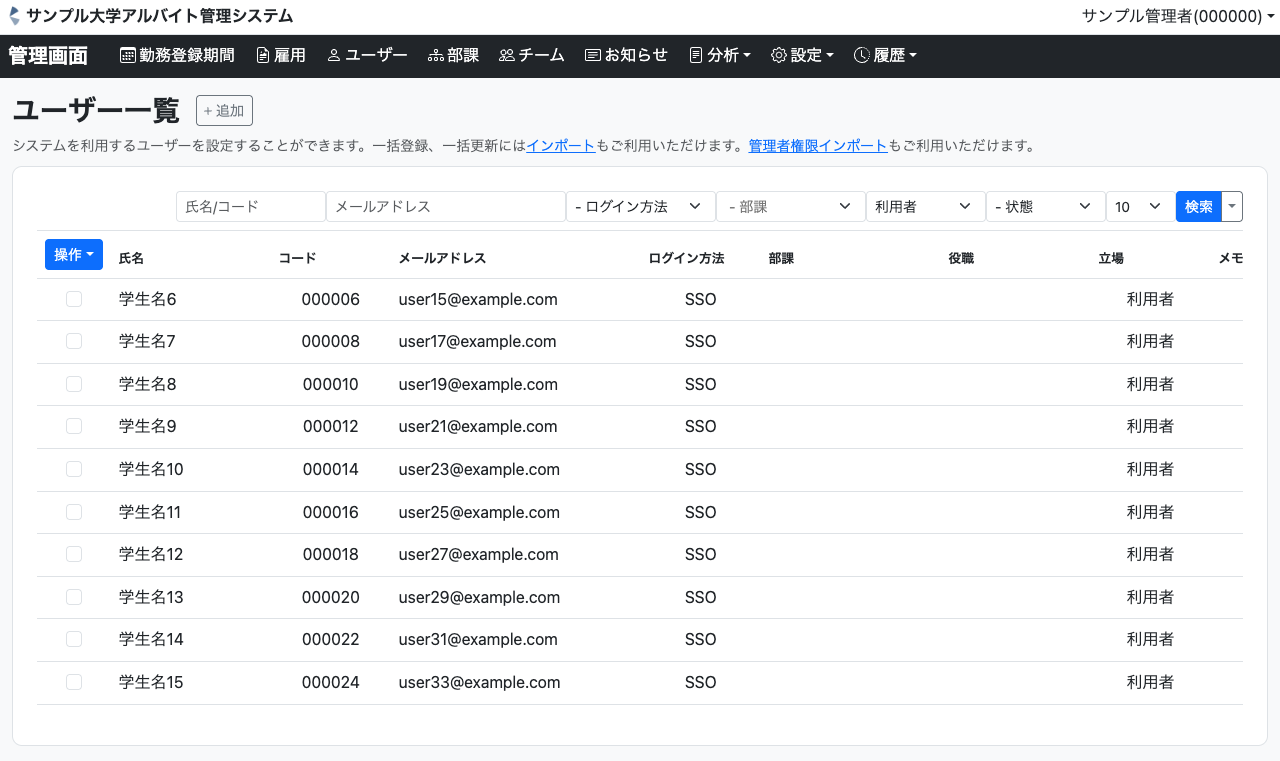Click the news icon for お知らせ
The height and width of the screenshot is (761, 1280).
tap(592, 56)
